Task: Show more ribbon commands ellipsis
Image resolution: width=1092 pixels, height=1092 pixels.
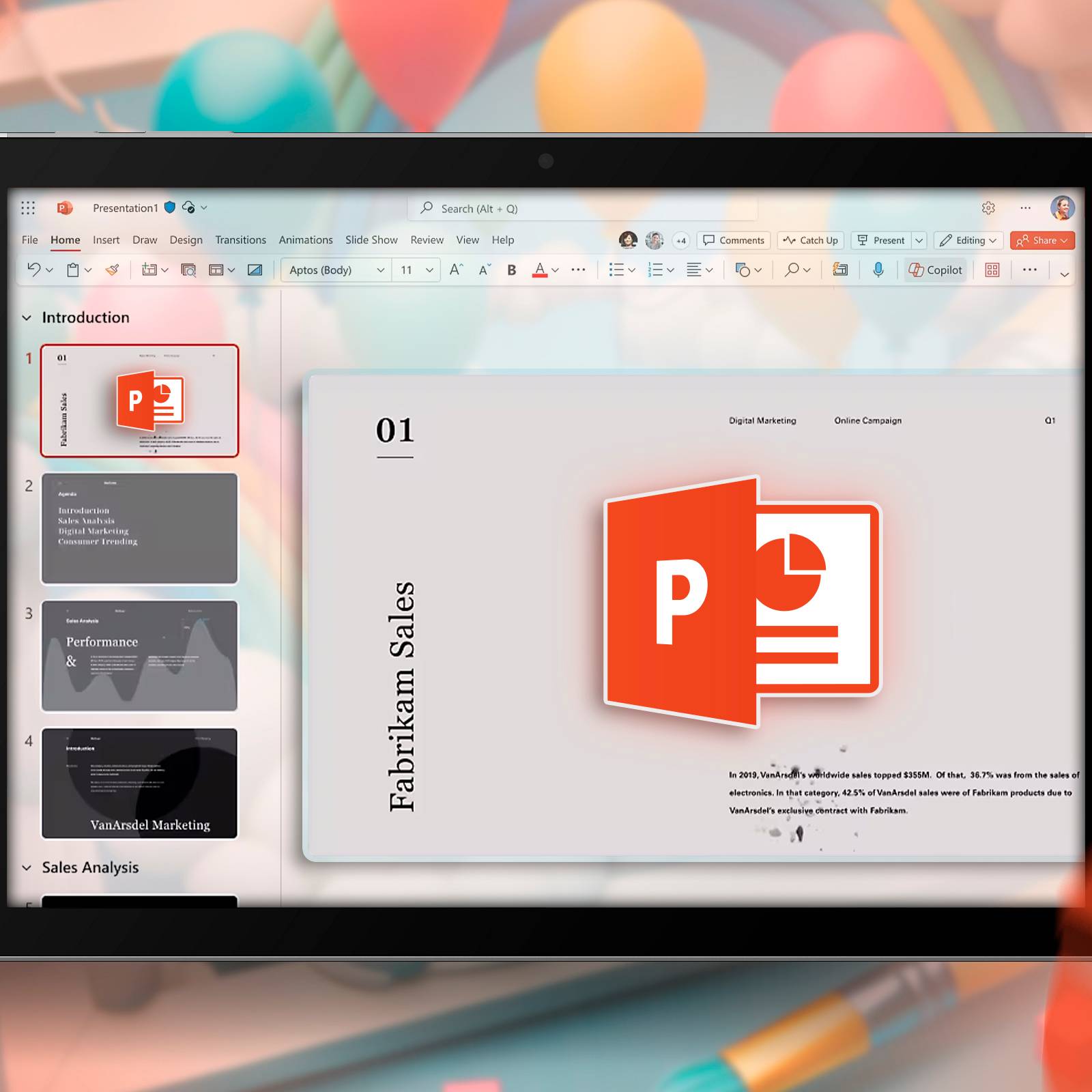Action: (x=1030, y=270)
